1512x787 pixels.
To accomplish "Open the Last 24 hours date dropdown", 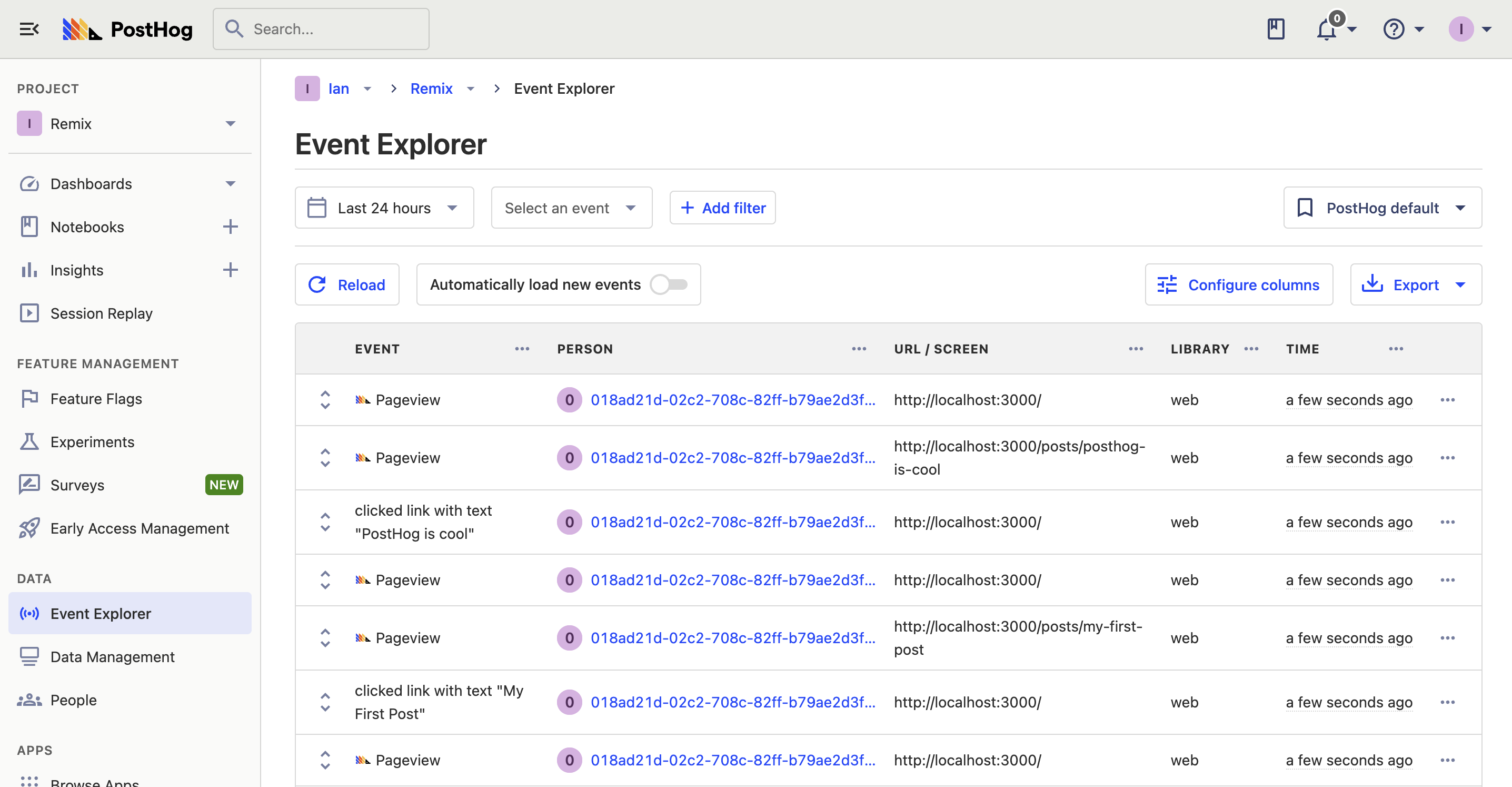I will [x=384, y=208].
